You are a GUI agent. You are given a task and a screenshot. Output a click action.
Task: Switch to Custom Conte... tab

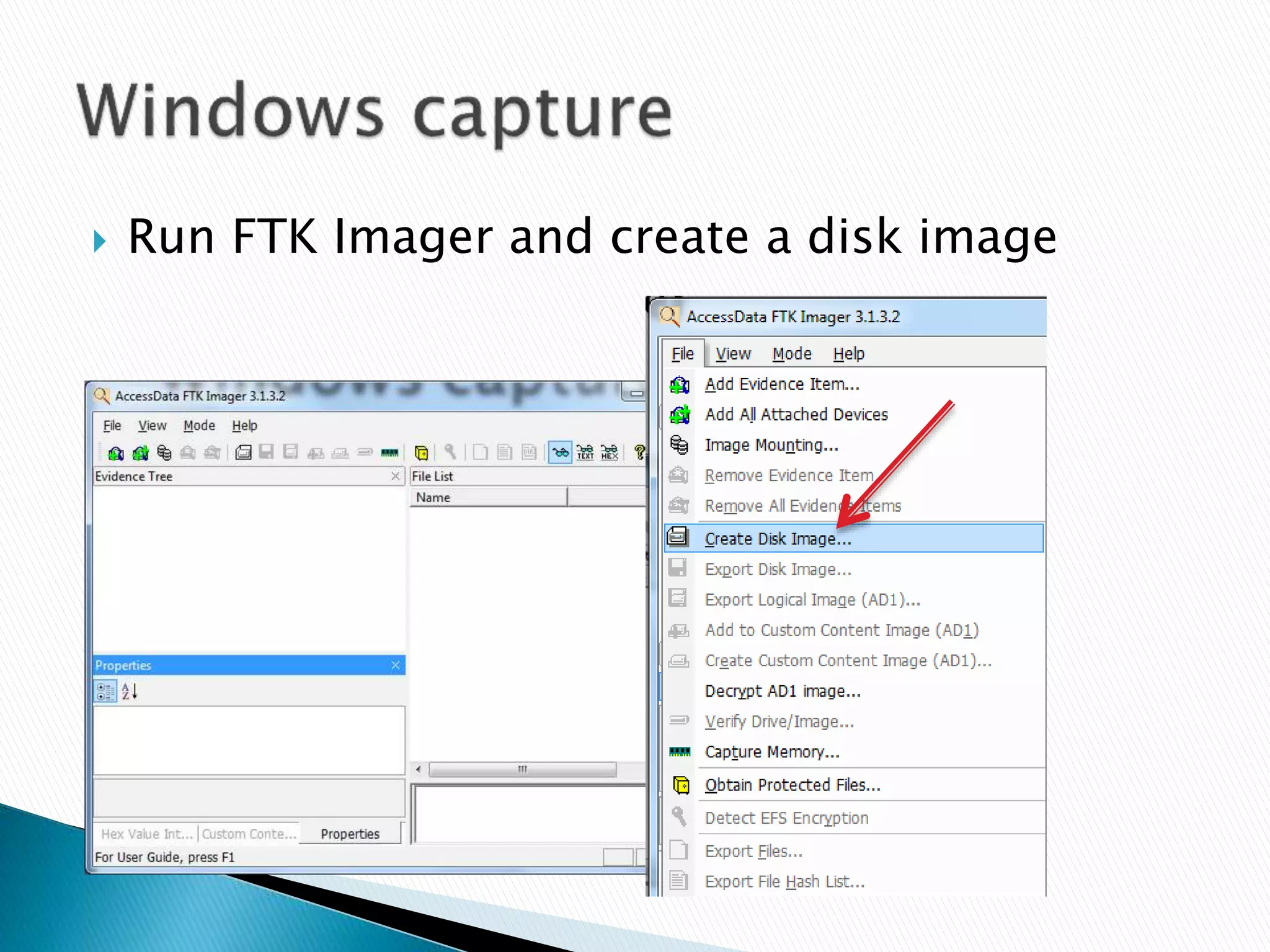click(249, 834)
